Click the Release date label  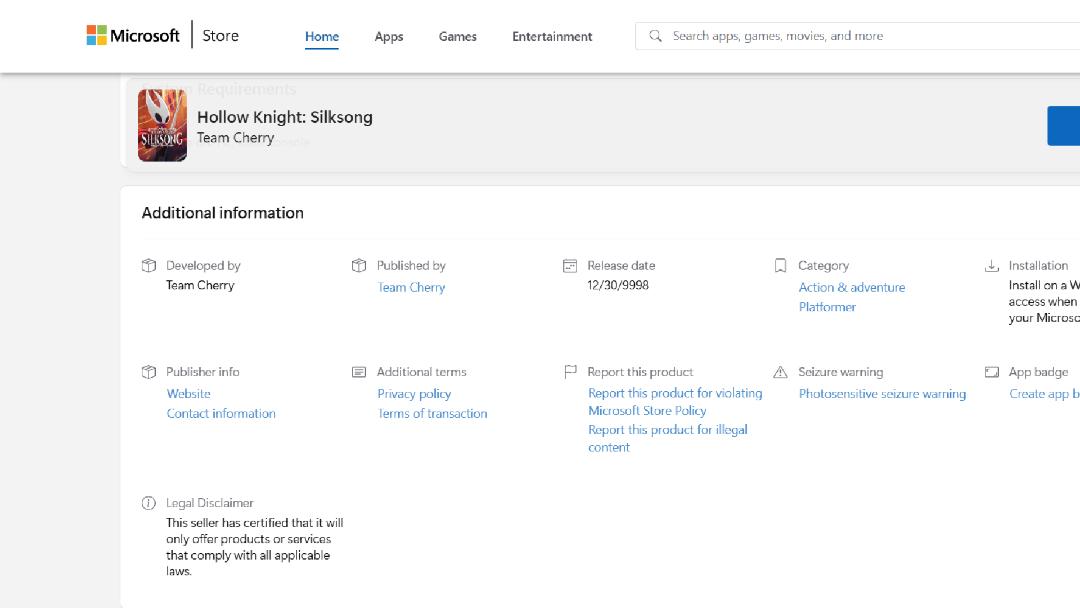[621, 266]
